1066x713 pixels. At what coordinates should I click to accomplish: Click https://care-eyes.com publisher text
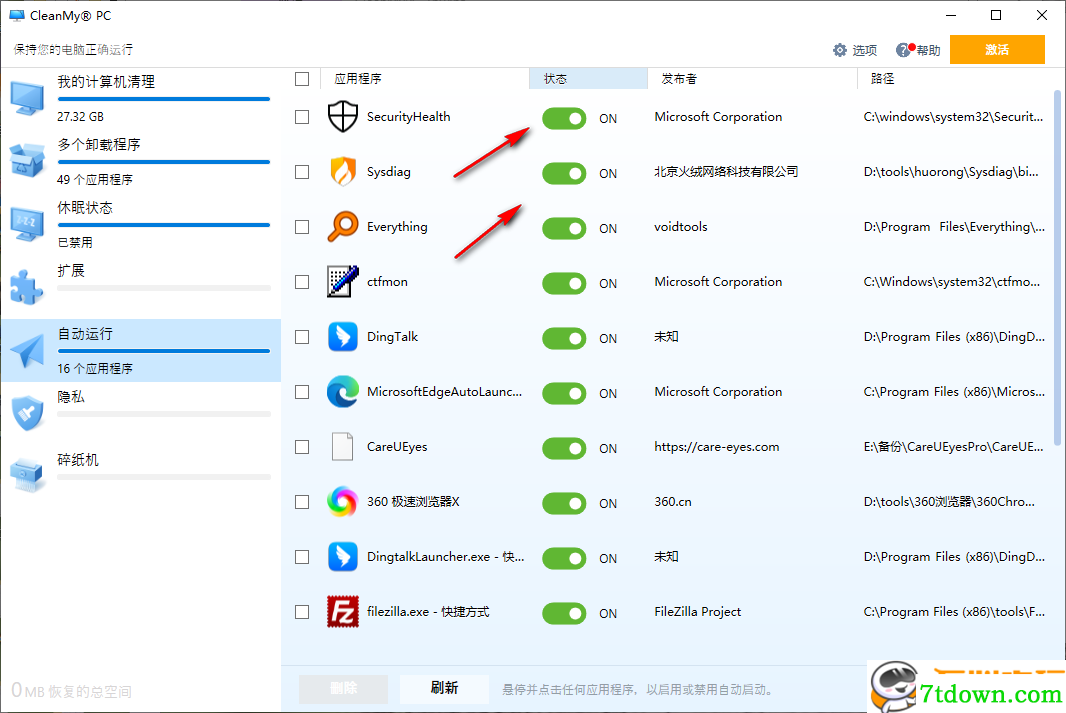[x=717, y=447]
